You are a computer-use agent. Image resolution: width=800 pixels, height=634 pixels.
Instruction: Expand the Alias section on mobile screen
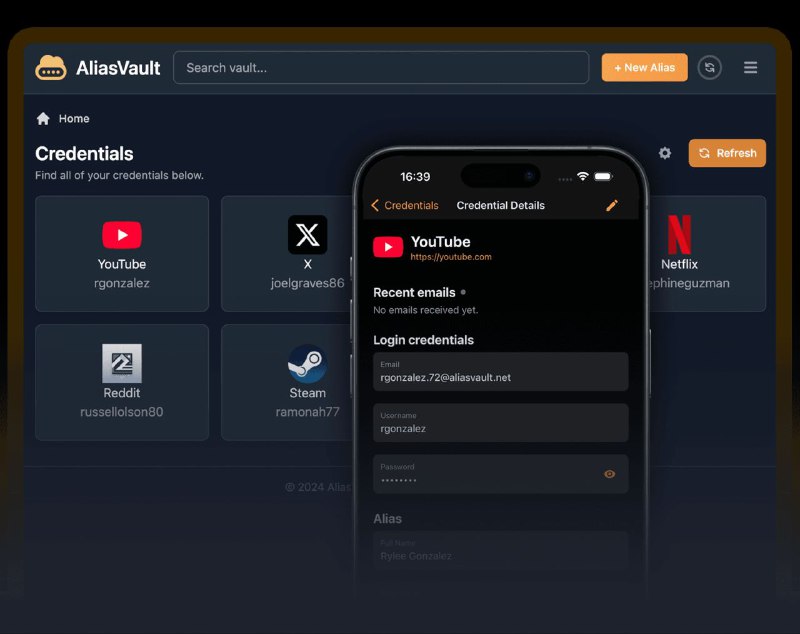[388, 519]
